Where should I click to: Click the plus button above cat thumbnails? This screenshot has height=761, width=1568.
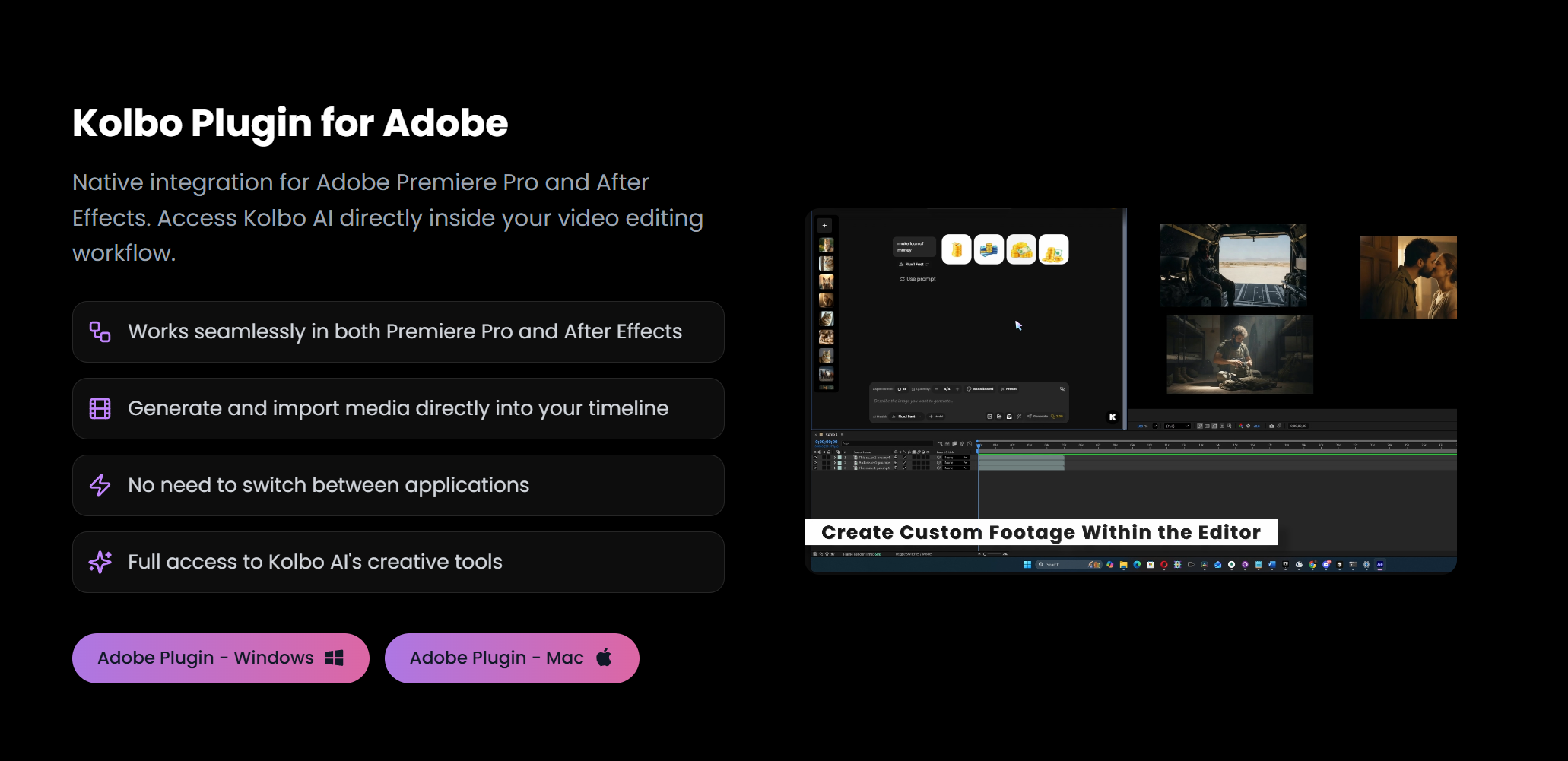click(x=824, y=226)
